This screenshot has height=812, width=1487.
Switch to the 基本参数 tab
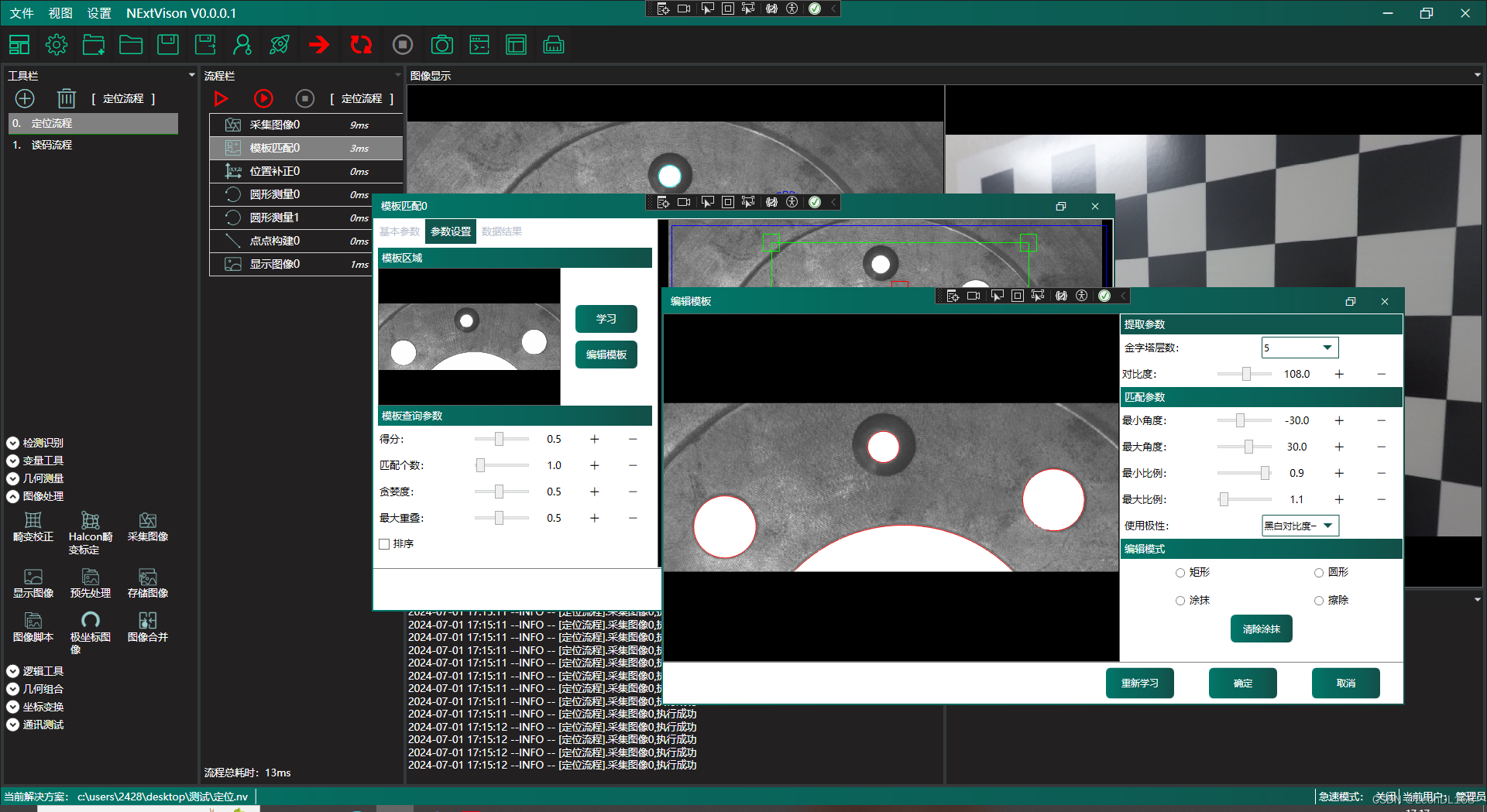coord(400,231)
